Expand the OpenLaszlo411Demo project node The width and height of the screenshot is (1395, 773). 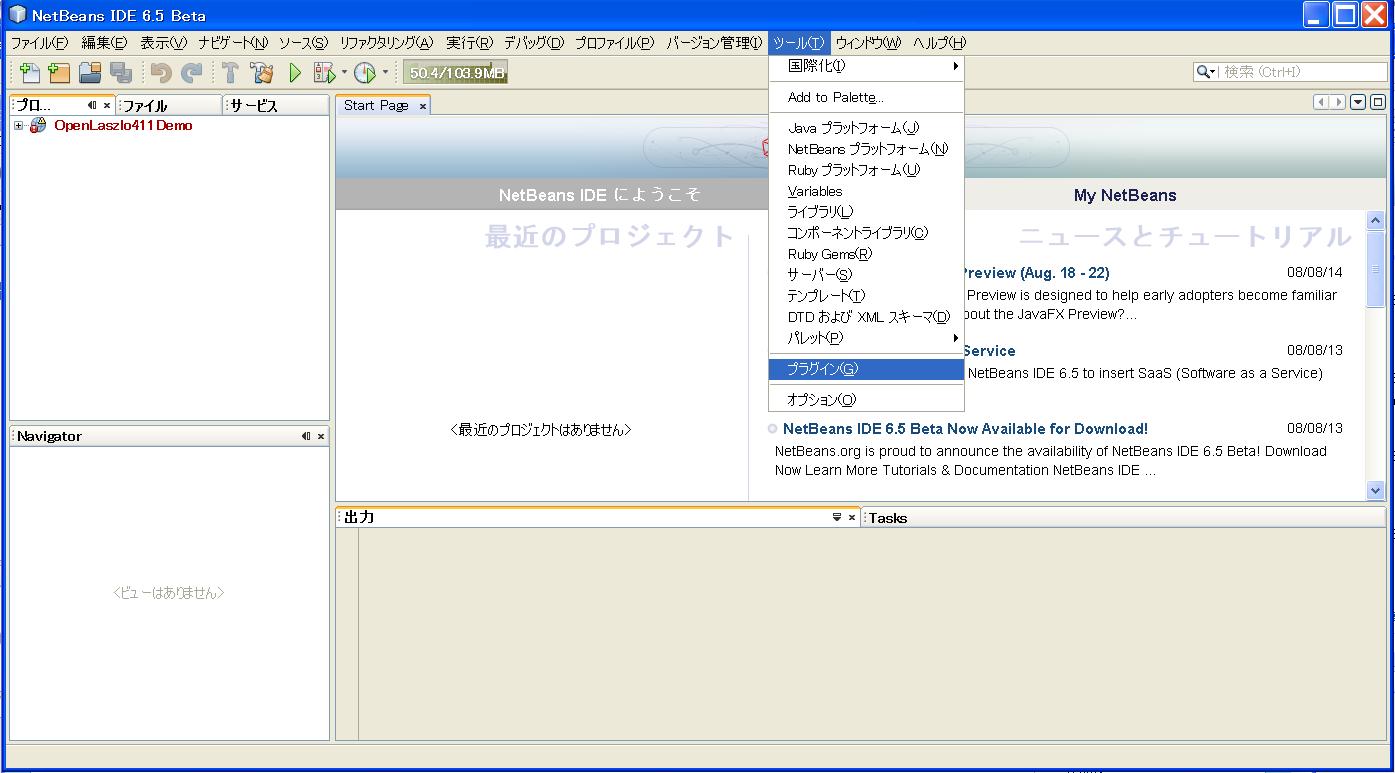click(18, 126)
